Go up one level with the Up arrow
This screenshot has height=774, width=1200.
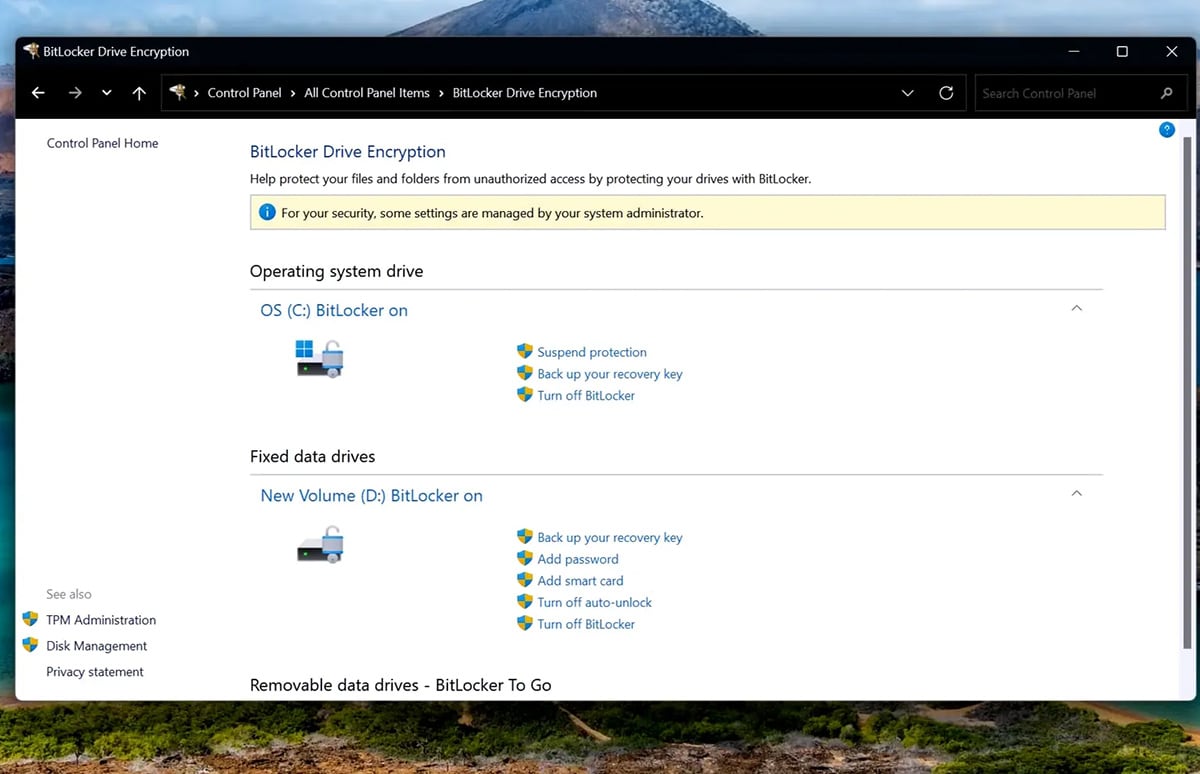pos(139,93)
